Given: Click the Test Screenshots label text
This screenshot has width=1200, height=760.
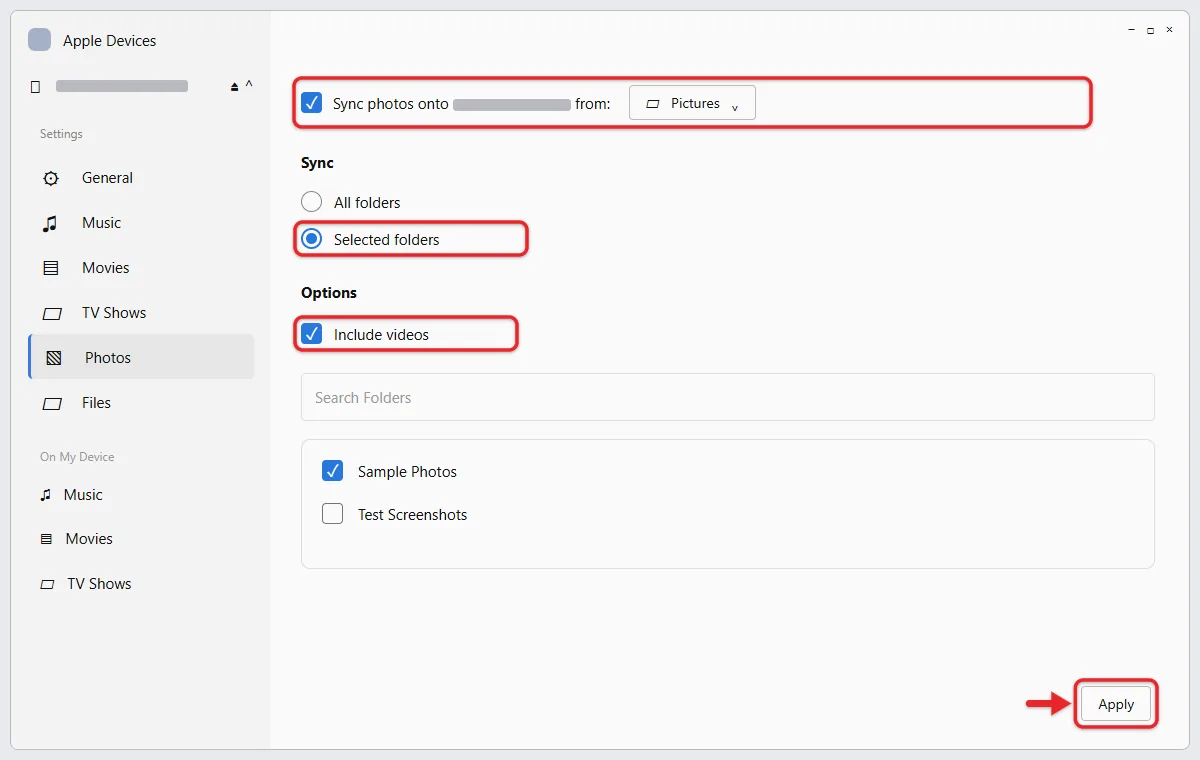Looking at the screenshot, I should point(412,515).
